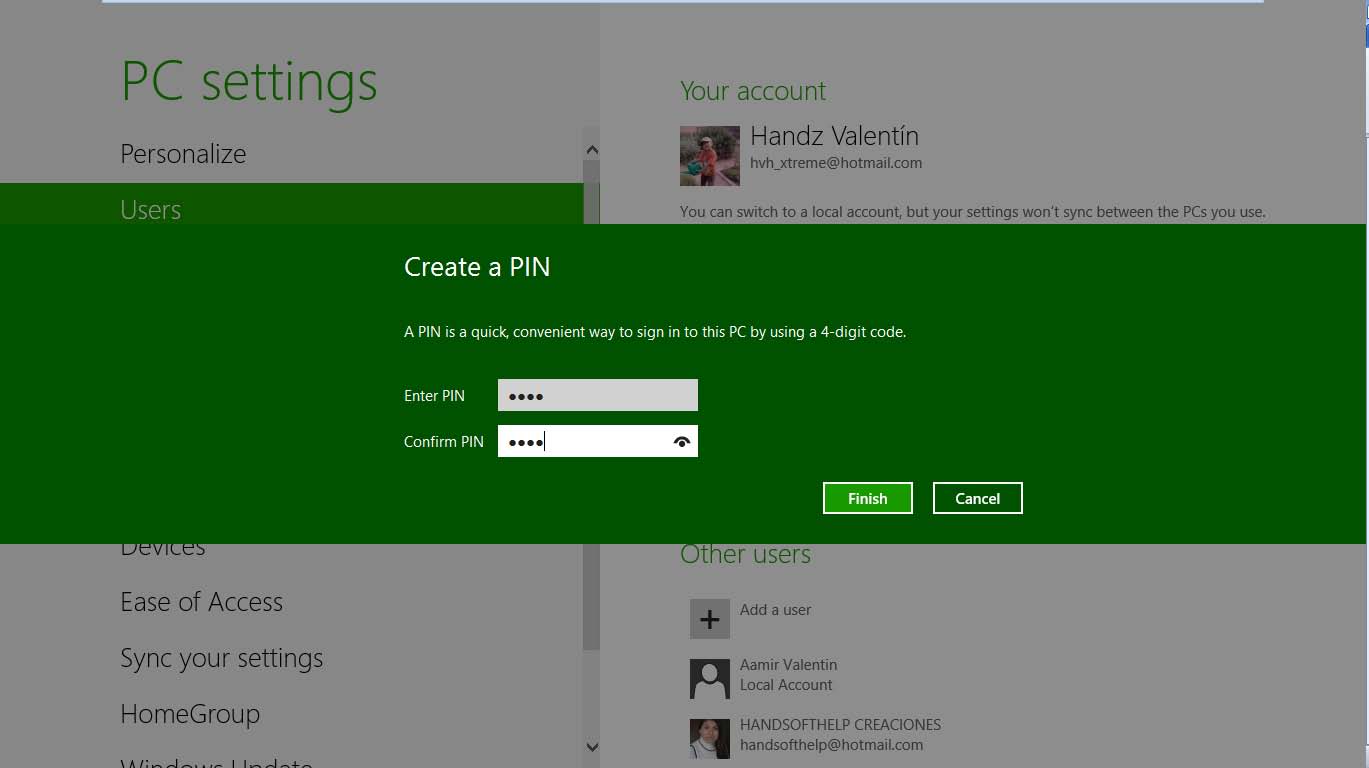1369x768 pixels.
Task: Click the handsofthelp@hotmail.com account entry
Action: click(831, 744)
